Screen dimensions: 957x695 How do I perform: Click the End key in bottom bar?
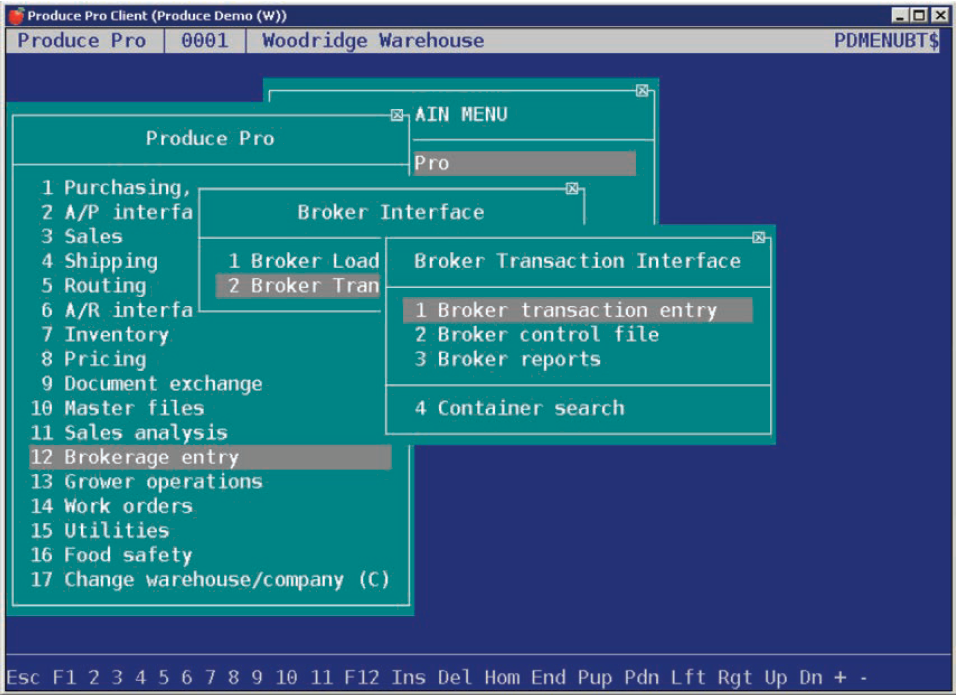coord(548,677)
